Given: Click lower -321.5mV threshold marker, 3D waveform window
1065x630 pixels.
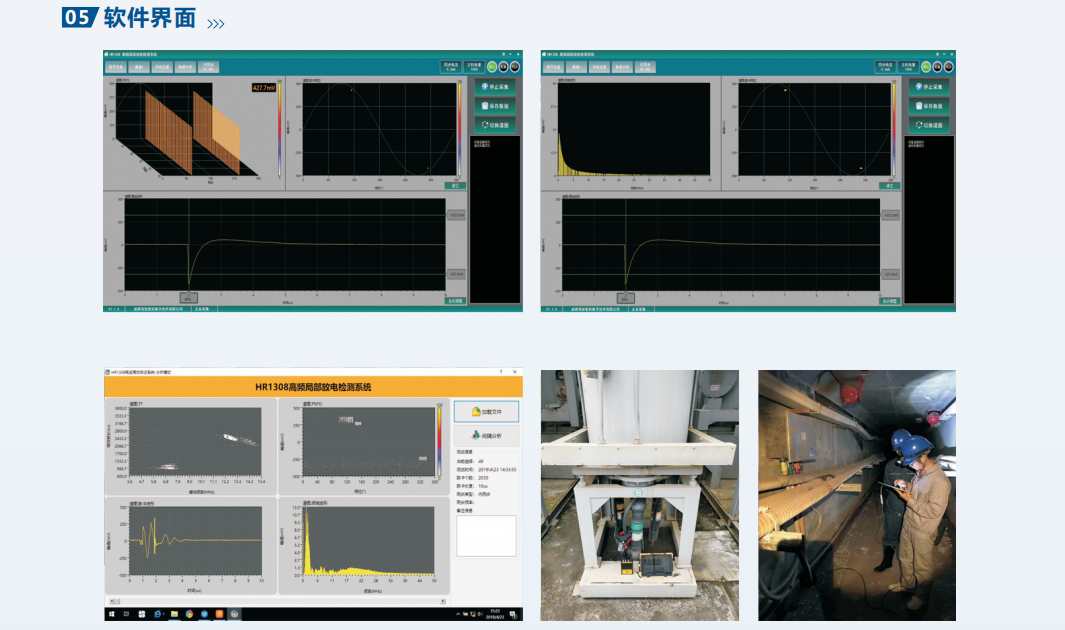Looking at the screenshot, I should coord(456,274).
